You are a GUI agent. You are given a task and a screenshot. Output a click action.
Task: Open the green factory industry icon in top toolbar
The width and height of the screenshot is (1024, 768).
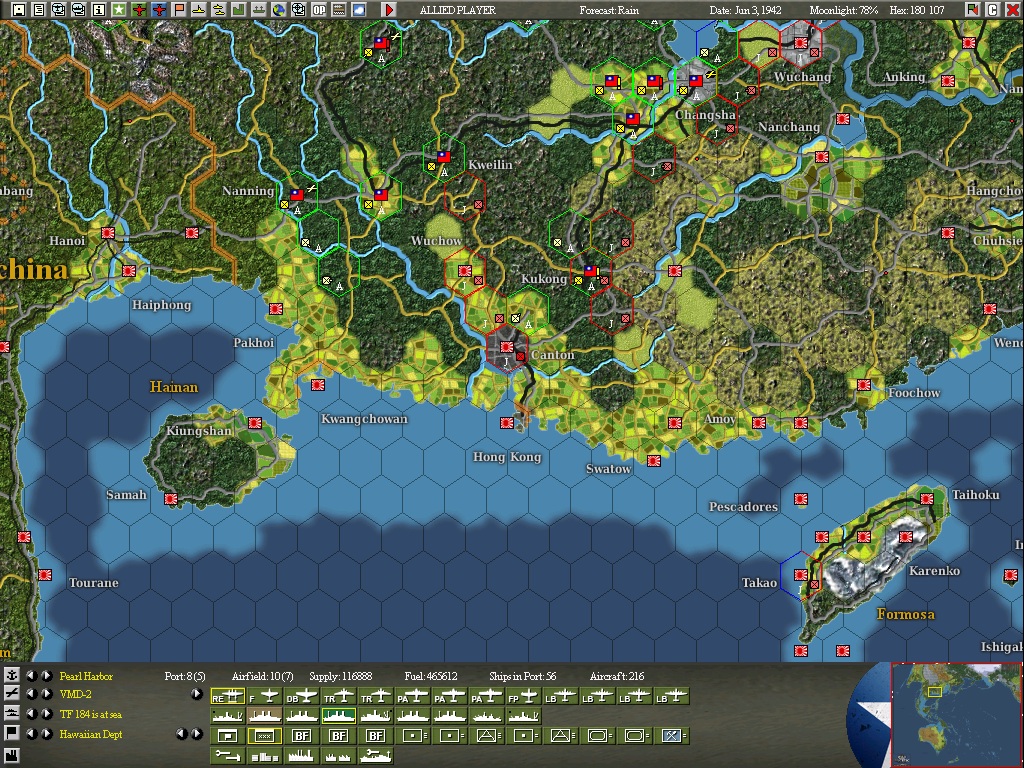click(x=239, y=10)
